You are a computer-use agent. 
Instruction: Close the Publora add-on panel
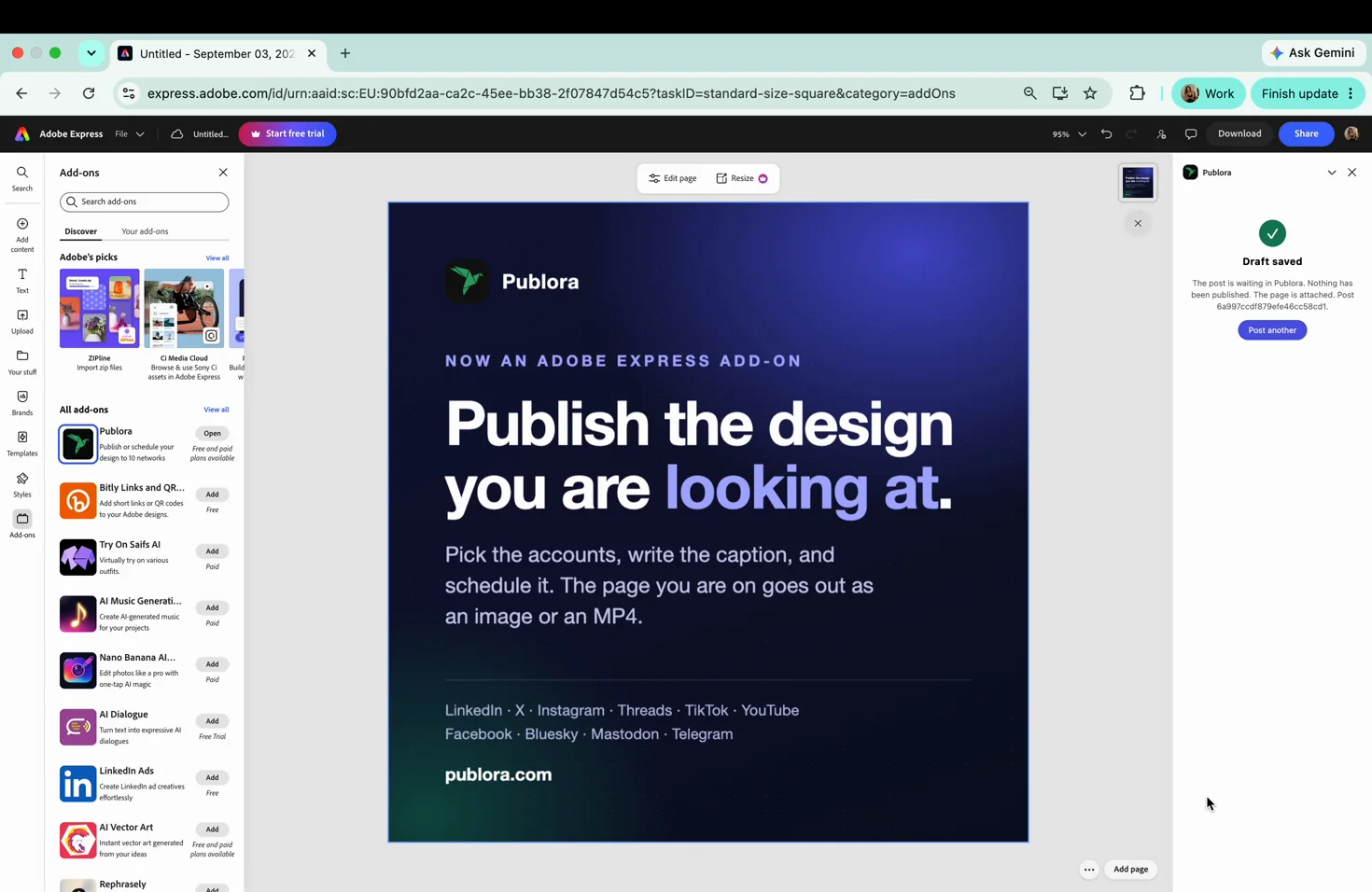point(1351,173)
